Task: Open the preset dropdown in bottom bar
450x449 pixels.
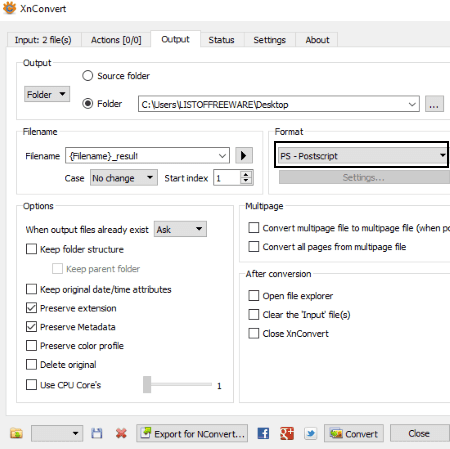Action: tap(57, 433)
